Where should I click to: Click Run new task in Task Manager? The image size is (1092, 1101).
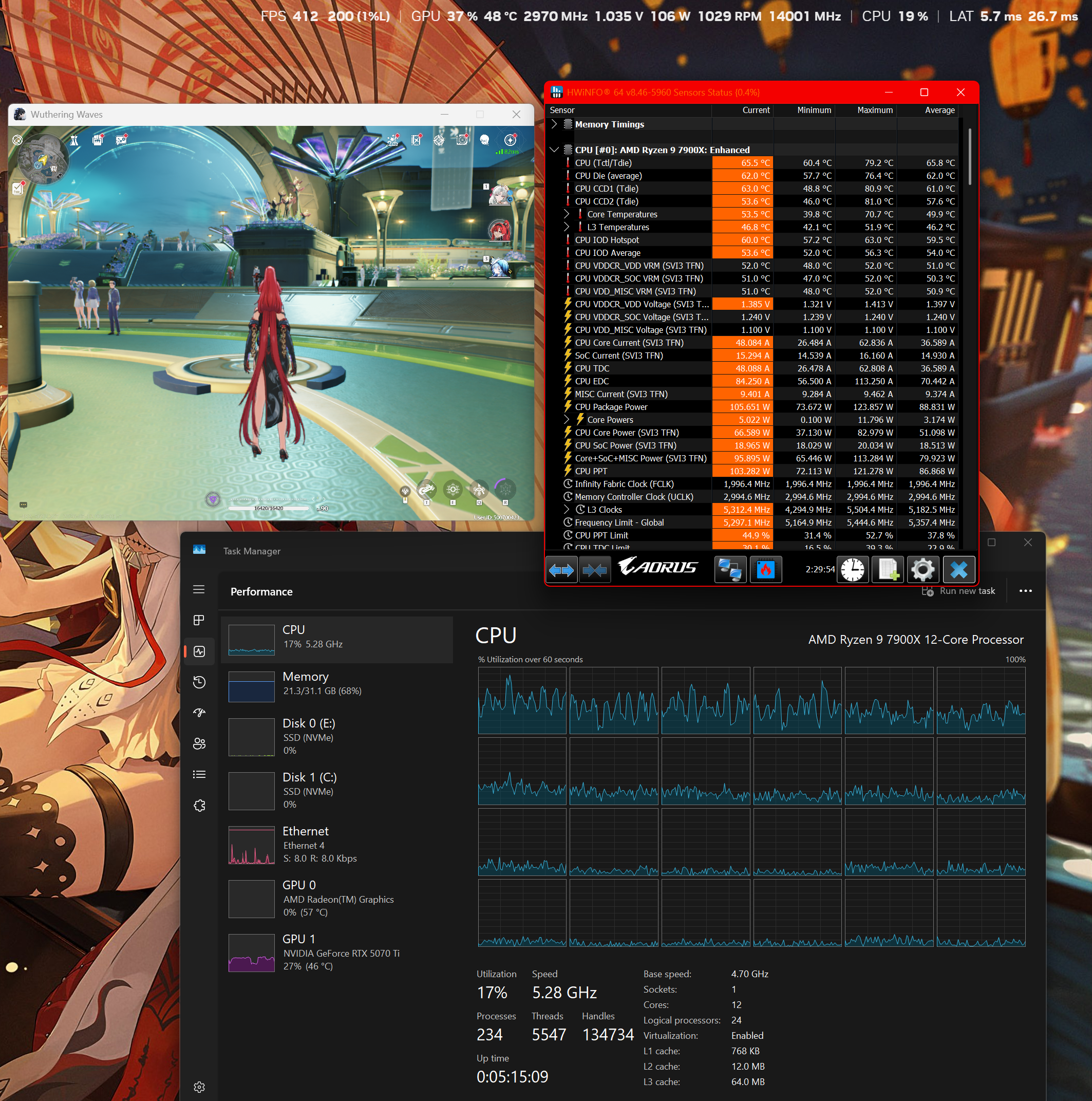[958, 591]
